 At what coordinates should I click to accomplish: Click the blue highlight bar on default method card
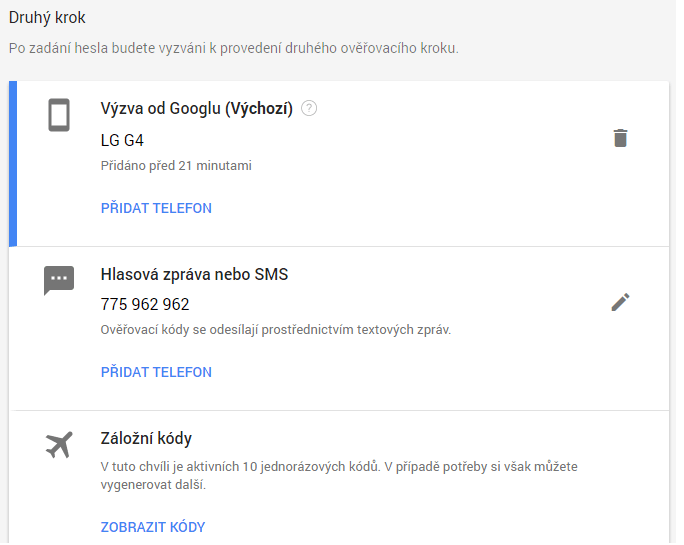[x=13, y=164]
